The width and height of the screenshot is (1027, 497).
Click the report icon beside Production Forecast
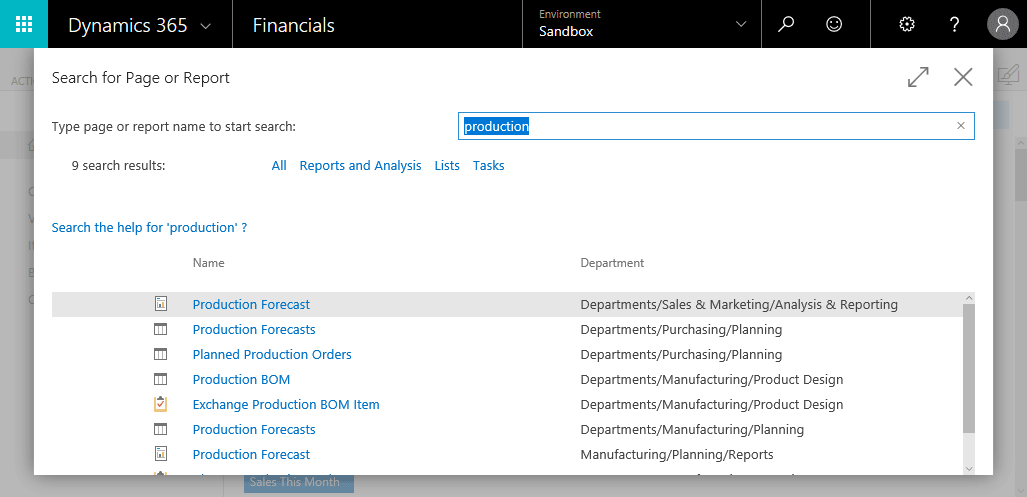point(160,304)
